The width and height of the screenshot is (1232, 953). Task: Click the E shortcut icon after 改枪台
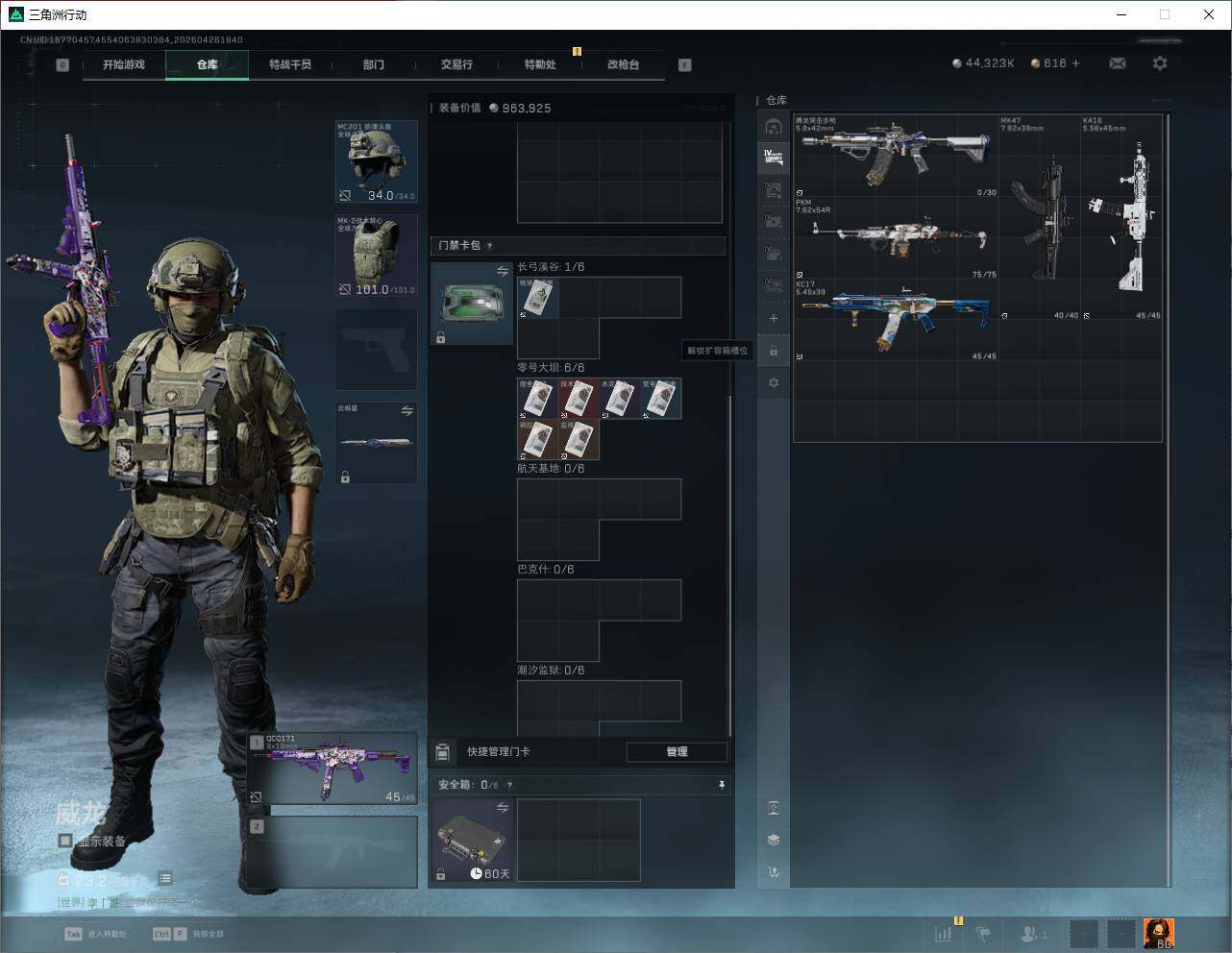coord(685,65)
